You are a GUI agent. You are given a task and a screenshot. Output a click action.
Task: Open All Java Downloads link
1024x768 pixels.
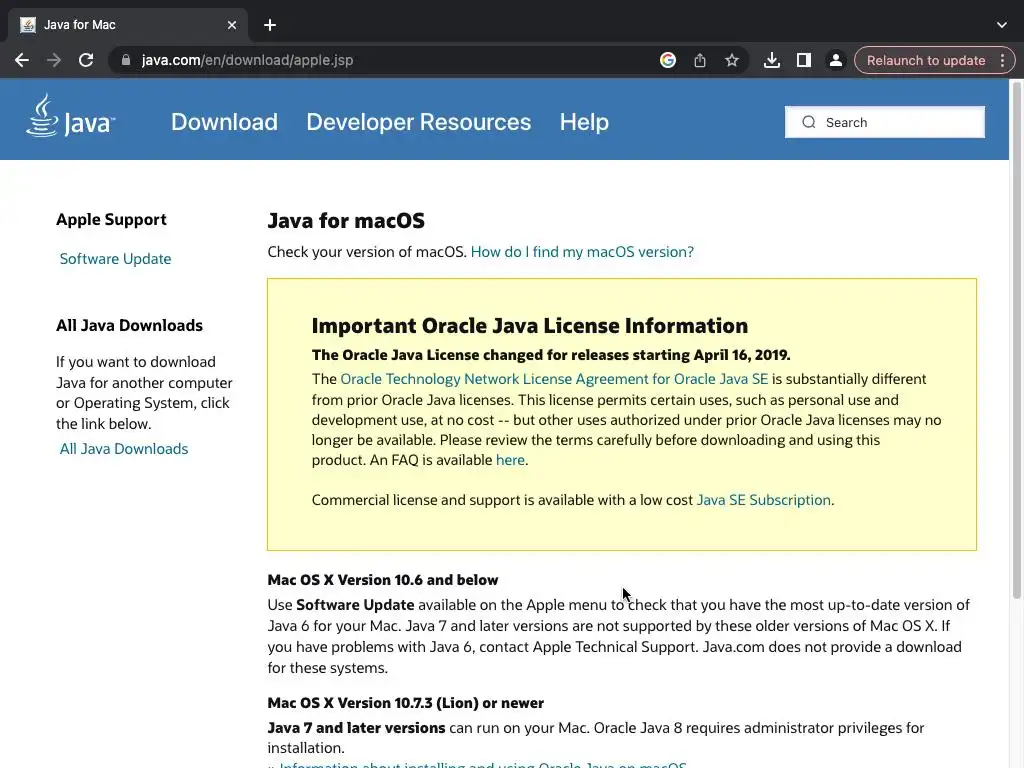(124, 449)
